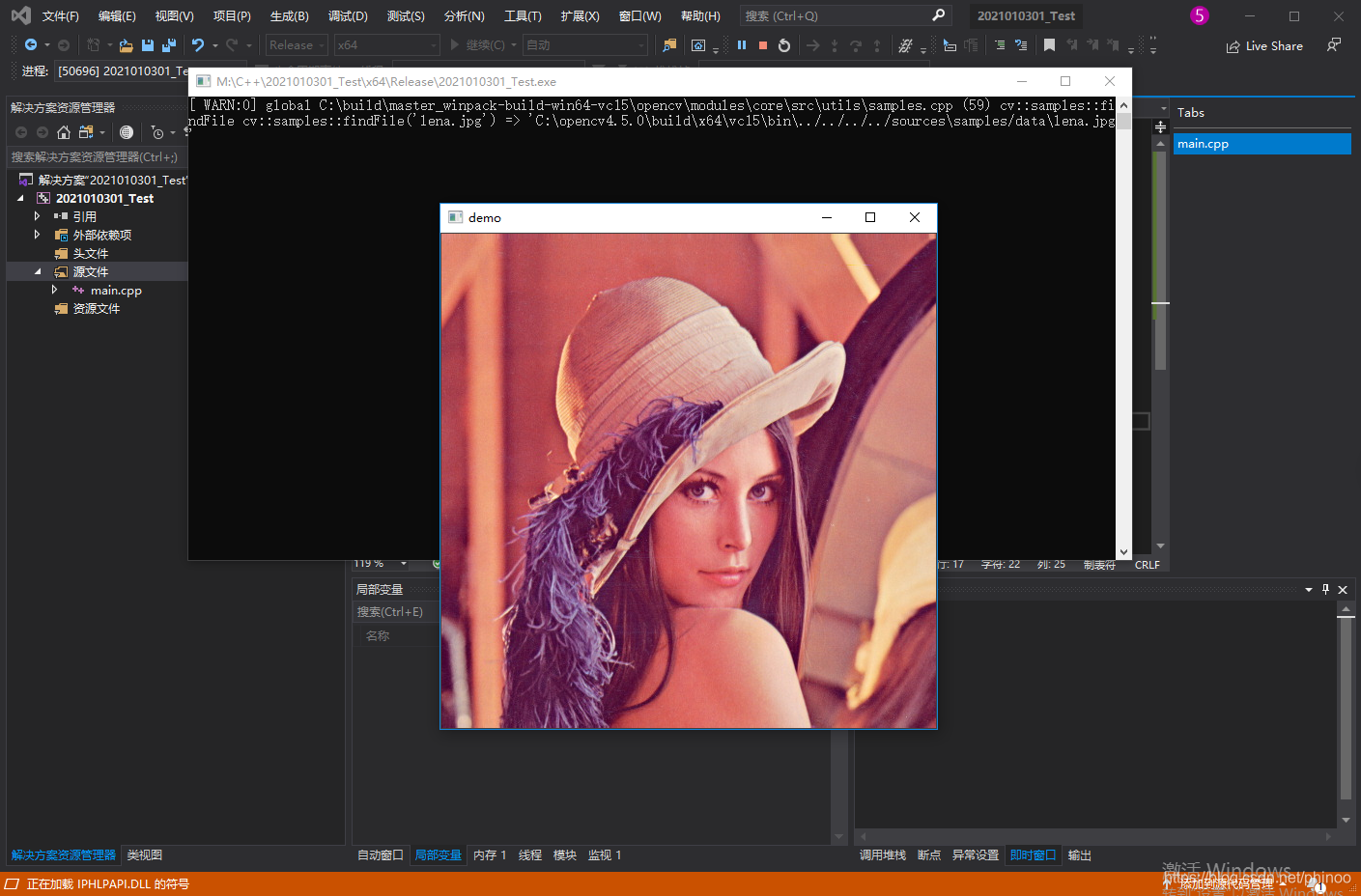1361x896 pixels.
Task: Open the notifications badge showing 5
Action: click(1199, 15)
